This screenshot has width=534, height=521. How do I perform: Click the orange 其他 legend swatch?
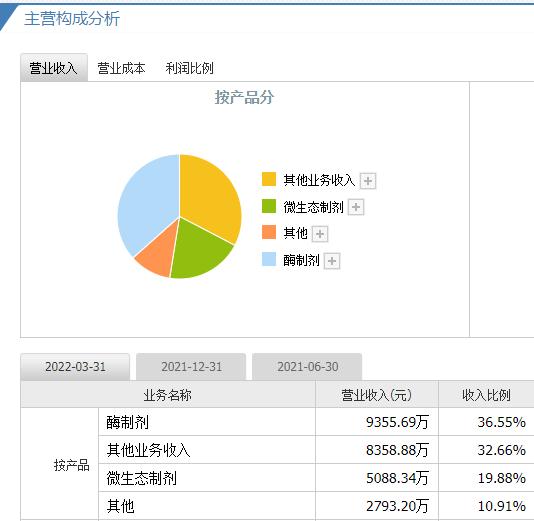pos(269,232)
